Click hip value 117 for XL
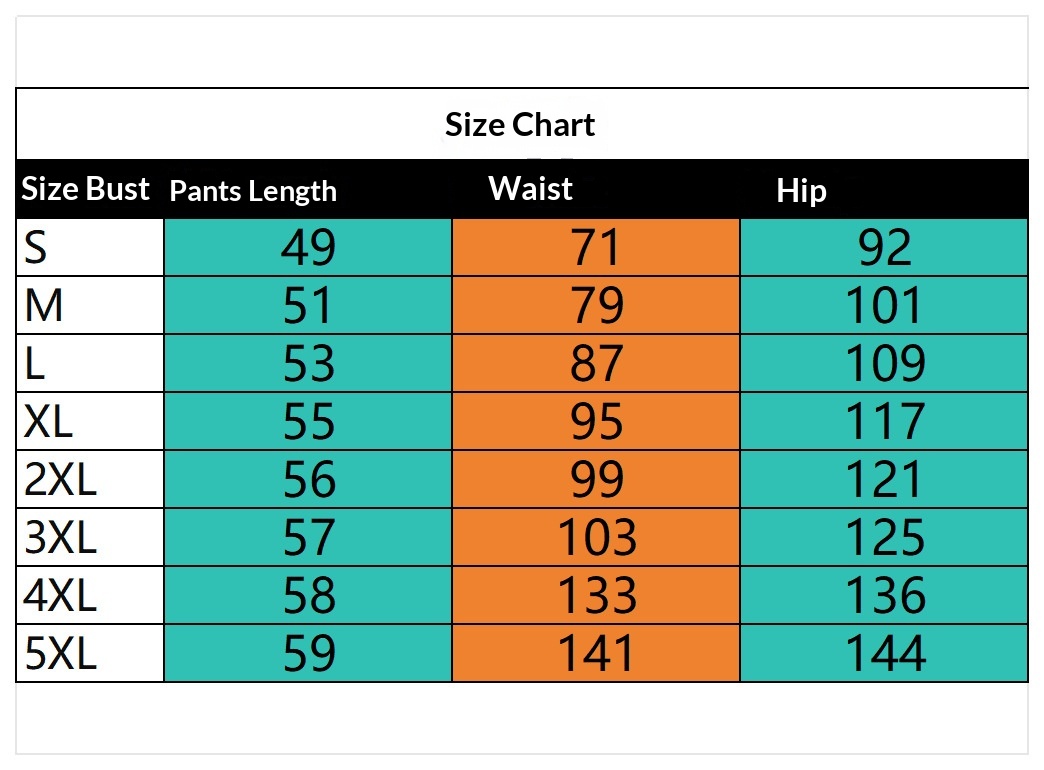 click(885, 422)
